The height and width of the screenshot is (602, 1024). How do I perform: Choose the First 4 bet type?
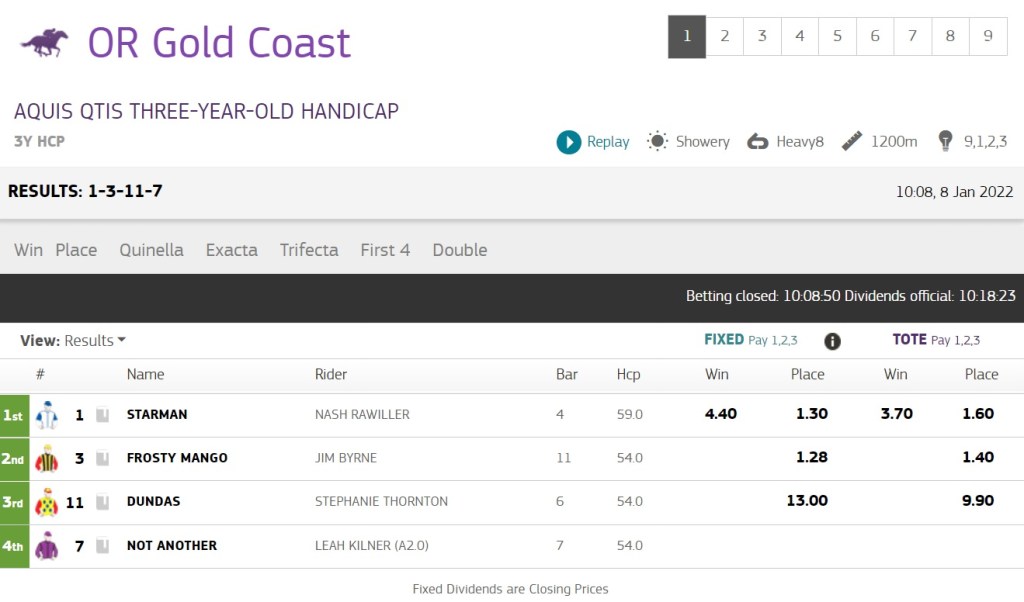[x=385, y=250]
